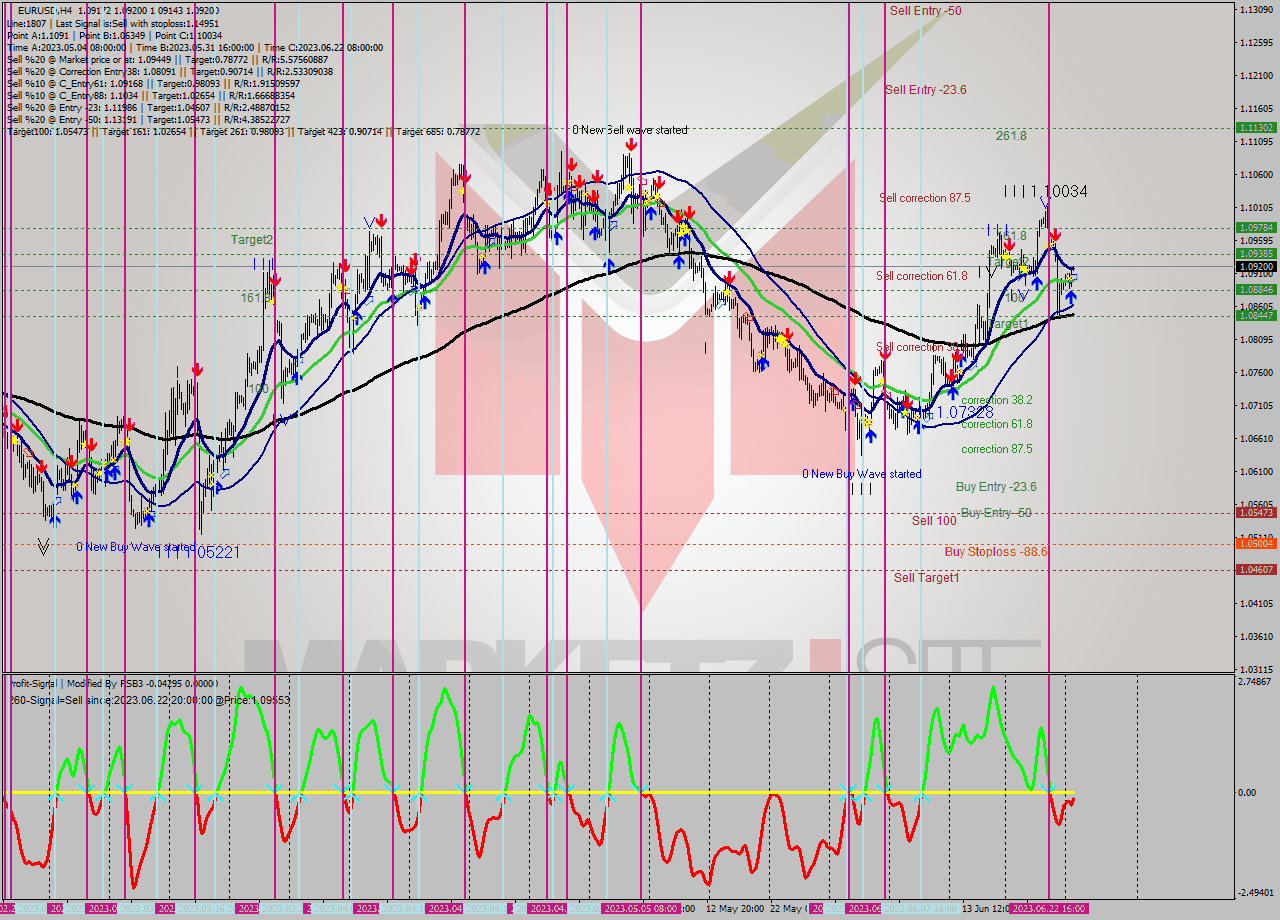Image resolution: width=1280 pixels, height=920 pixels.
Task: Select green 'correction 38.2' label
Action: click(x=997, y=399)
